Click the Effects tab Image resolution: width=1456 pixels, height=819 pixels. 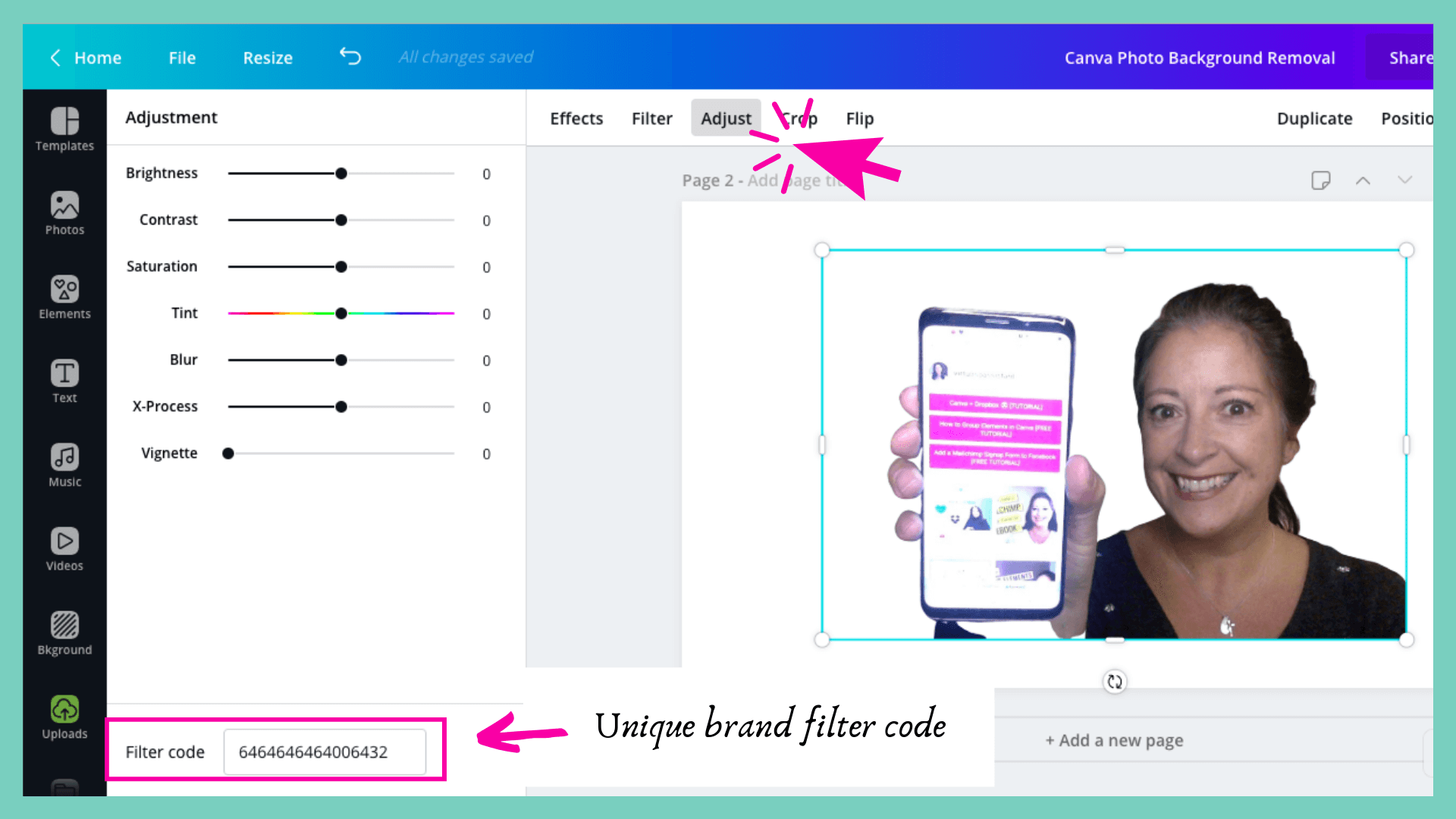(x=575, y=118)
